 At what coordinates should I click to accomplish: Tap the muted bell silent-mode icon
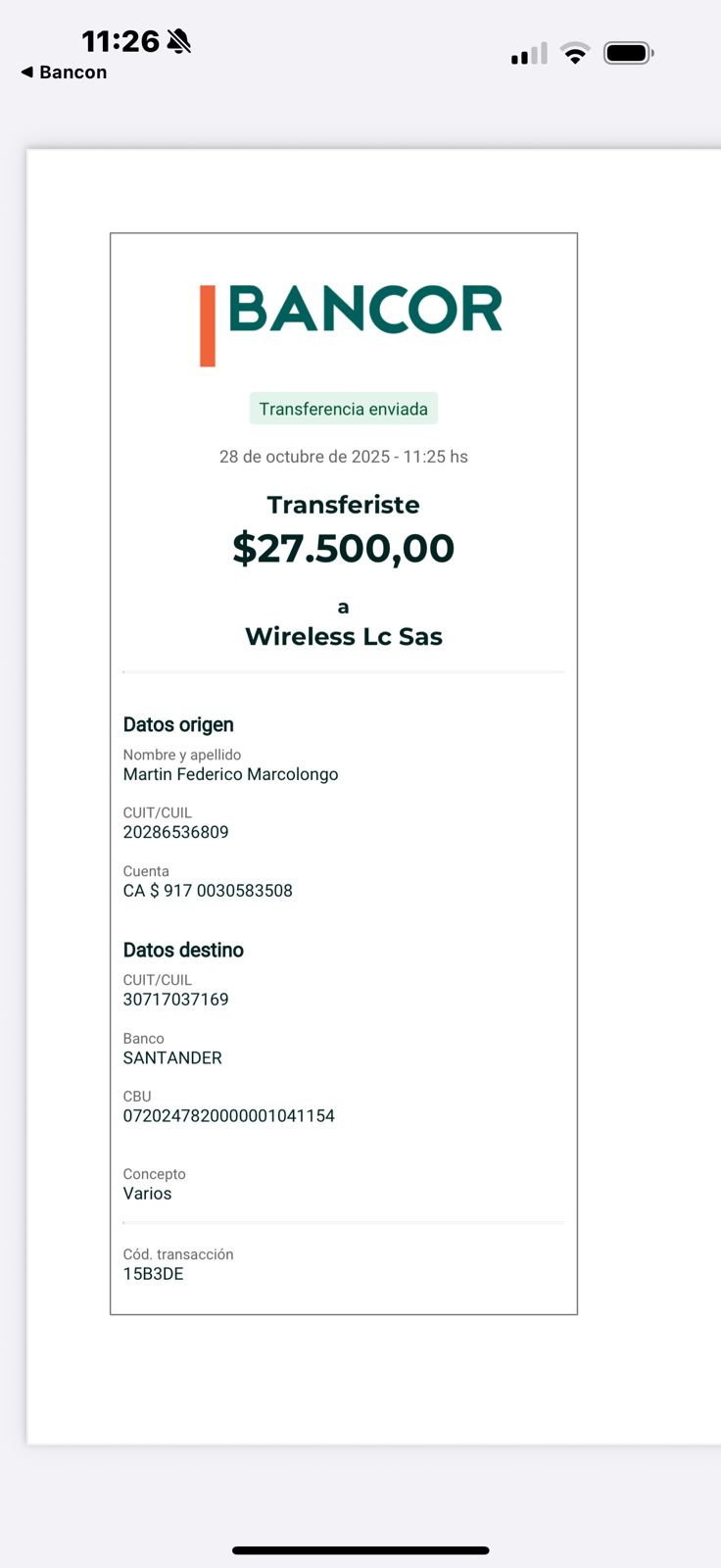[x=179, y=41]
